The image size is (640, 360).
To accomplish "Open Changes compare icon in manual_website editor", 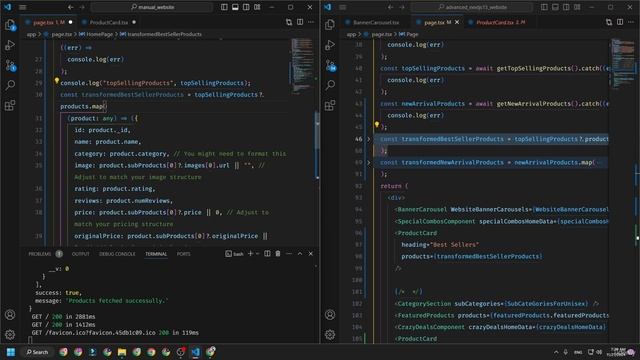I will click(x=289, y=22).
